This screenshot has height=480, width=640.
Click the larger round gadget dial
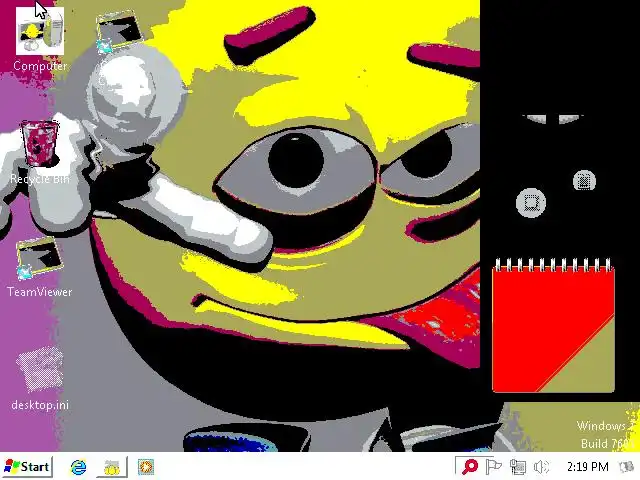click(x=531, y=203)
